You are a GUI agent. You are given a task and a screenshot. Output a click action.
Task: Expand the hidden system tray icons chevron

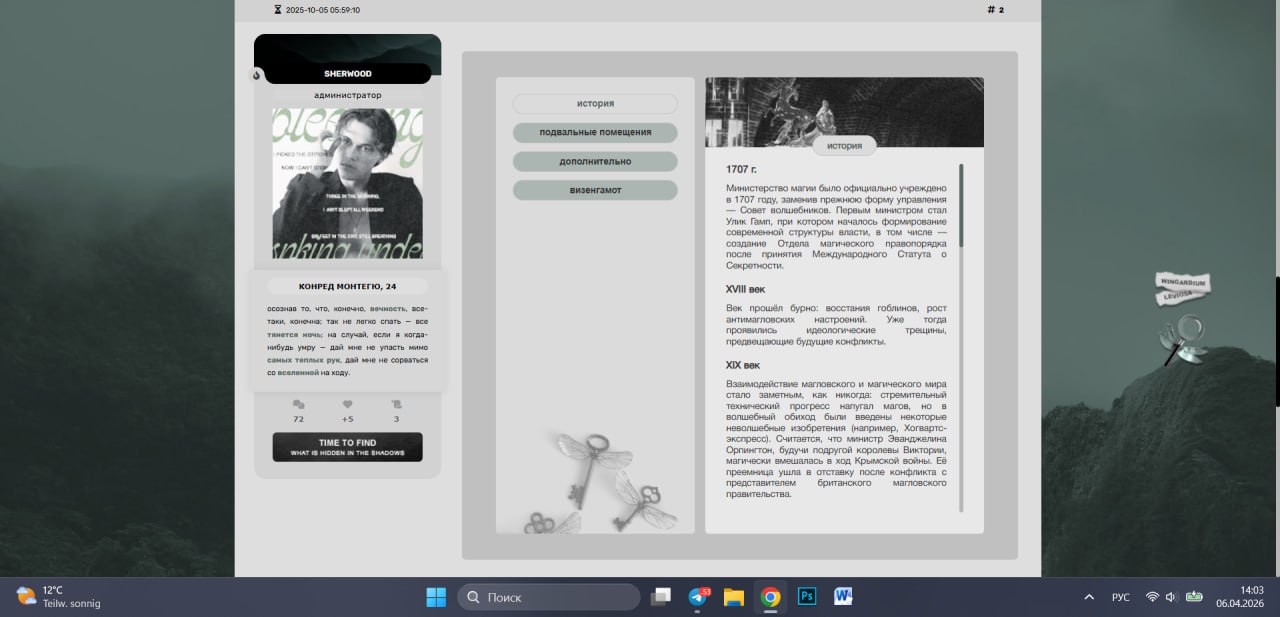[x=1089, y=597]
